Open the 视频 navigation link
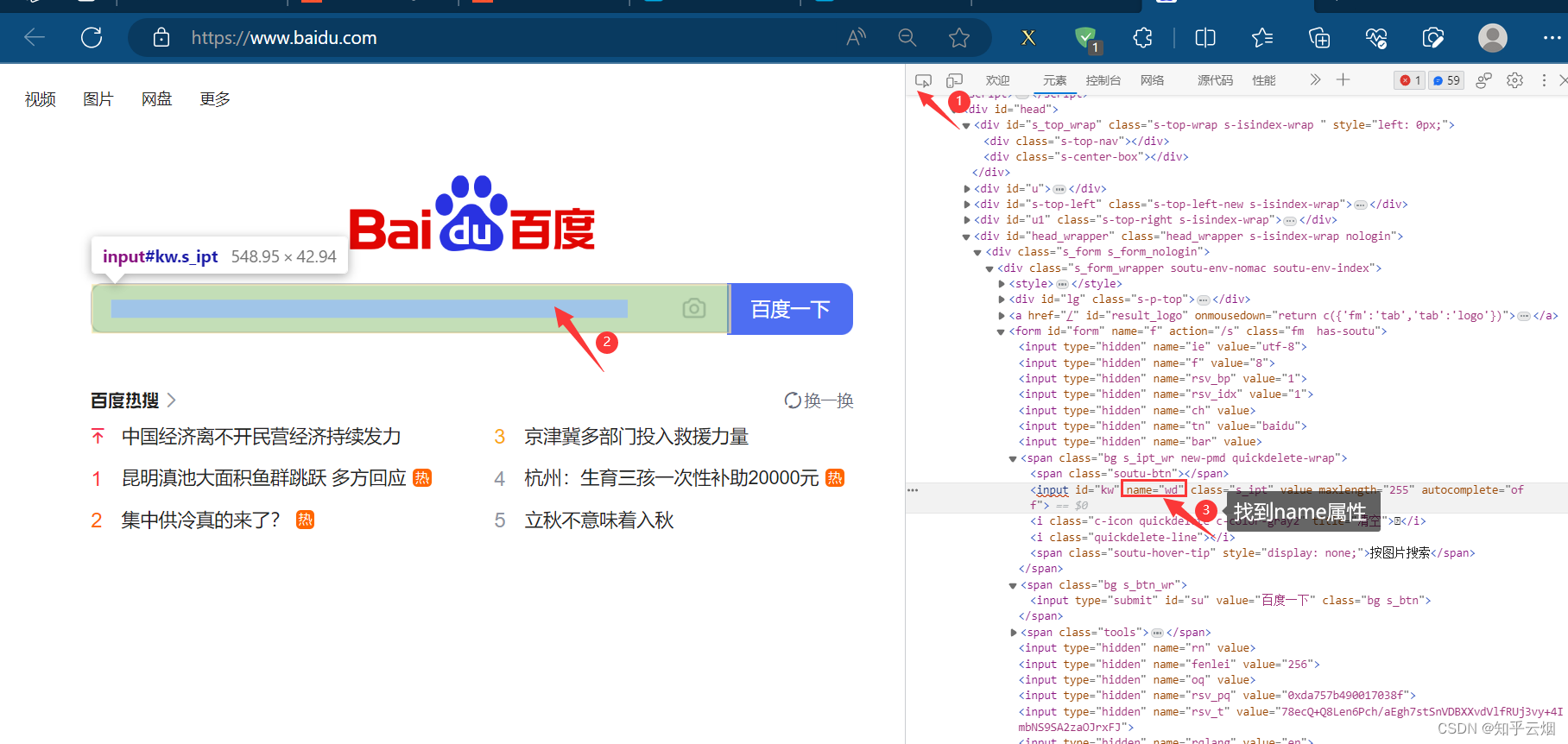Screen dimensions: 1568x744 [x=40, y=99]
